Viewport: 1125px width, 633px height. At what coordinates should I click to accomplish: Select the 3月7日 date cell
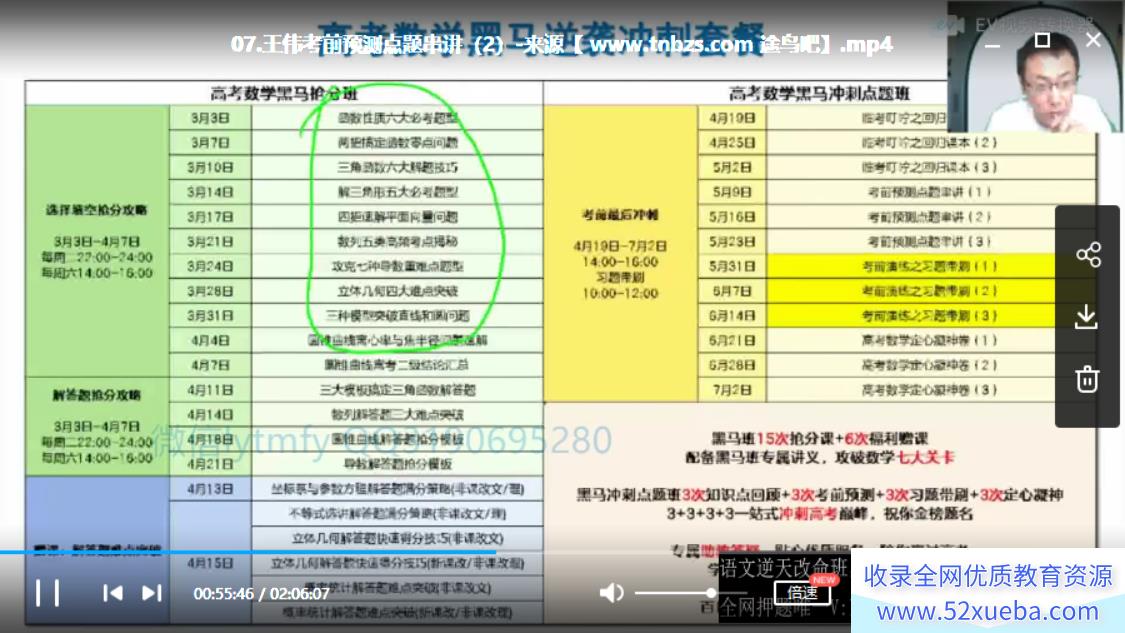point(210,143)
